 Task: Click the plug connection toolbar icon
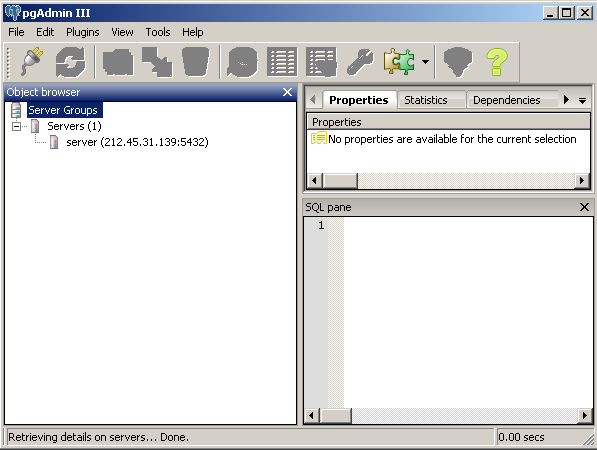pos(32,62)
